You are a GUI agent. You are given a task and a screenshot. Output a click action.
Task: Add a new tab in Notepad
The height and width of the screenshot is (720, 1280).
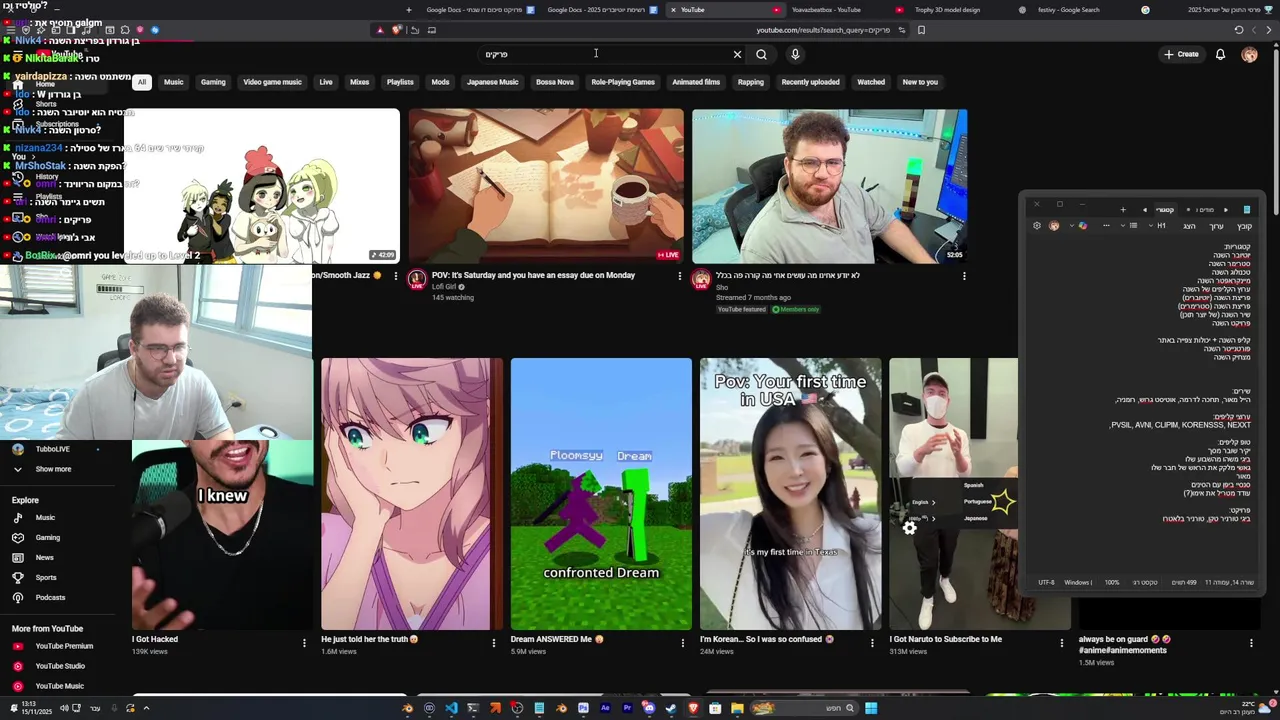coord(1123,210)
